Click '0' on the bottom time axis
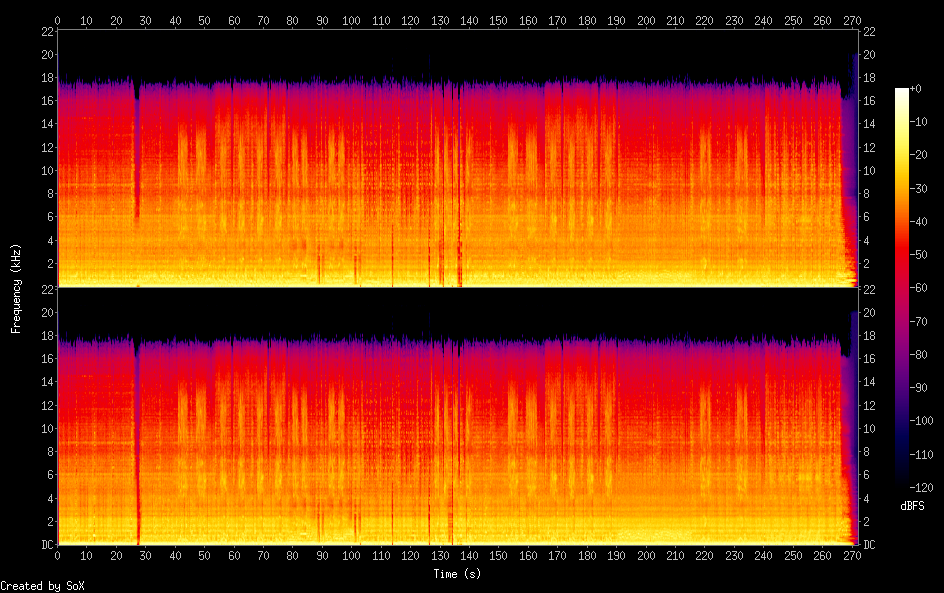This screenshot has width=944, height=593. 57,556
